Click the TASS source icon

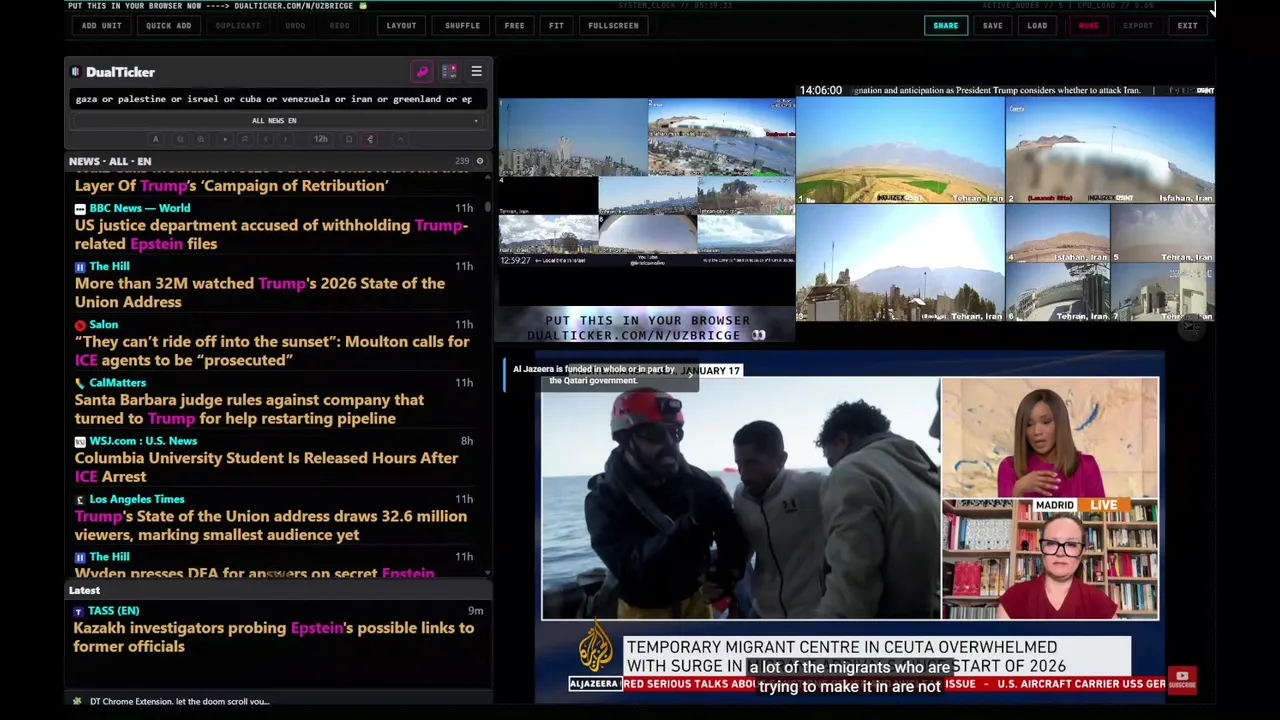78,611
